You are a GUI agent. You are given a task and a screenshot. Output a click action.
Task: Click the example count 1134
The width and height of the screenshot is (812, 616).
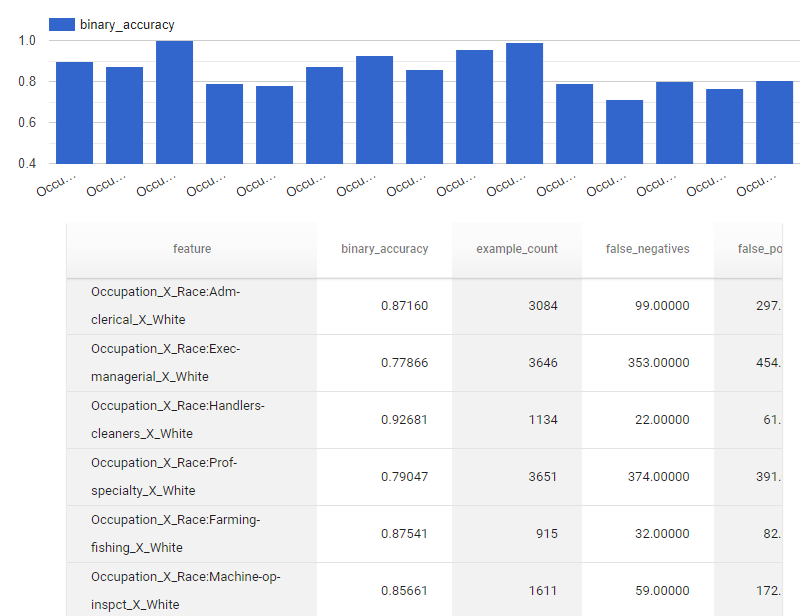coord(543,420)
